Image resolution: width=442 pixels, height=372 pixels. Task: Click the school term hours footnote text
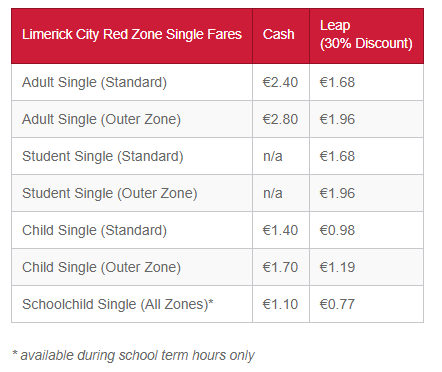133,356
